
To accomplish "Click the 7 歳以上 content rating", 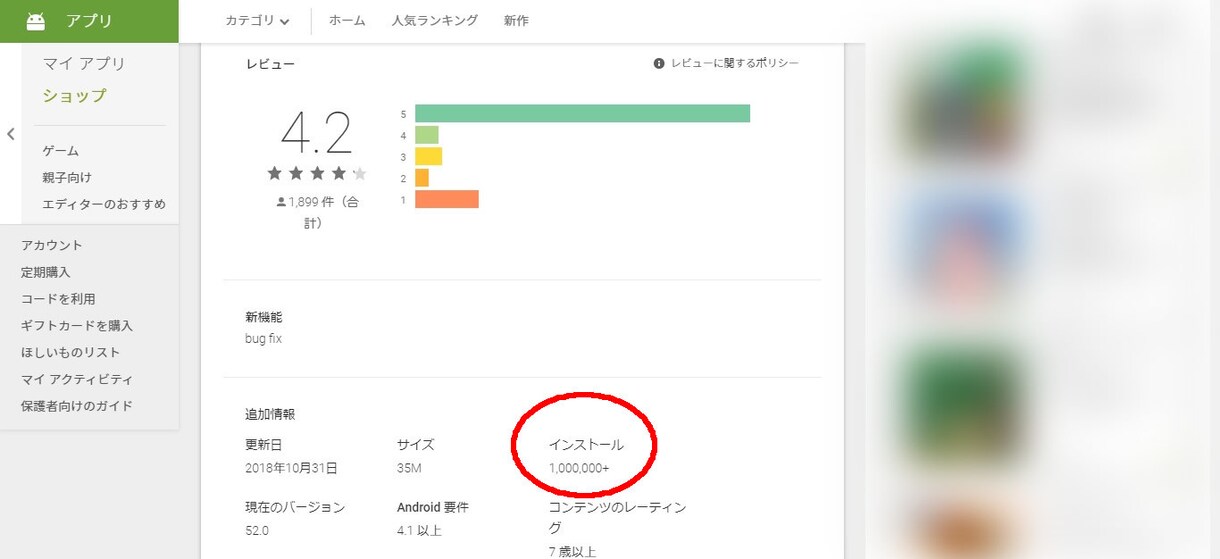I will coord(572,552).
